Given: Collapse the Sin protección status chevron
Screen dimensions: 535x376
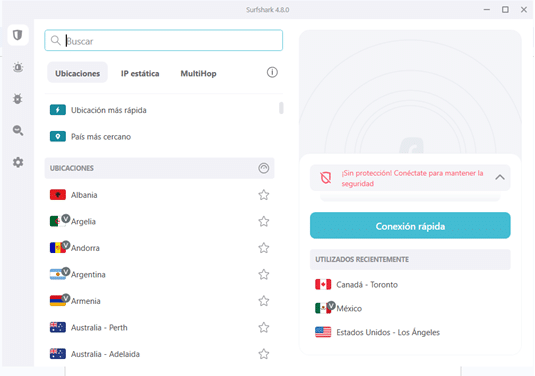Looking at the screenshot, I should pos(500,177).
